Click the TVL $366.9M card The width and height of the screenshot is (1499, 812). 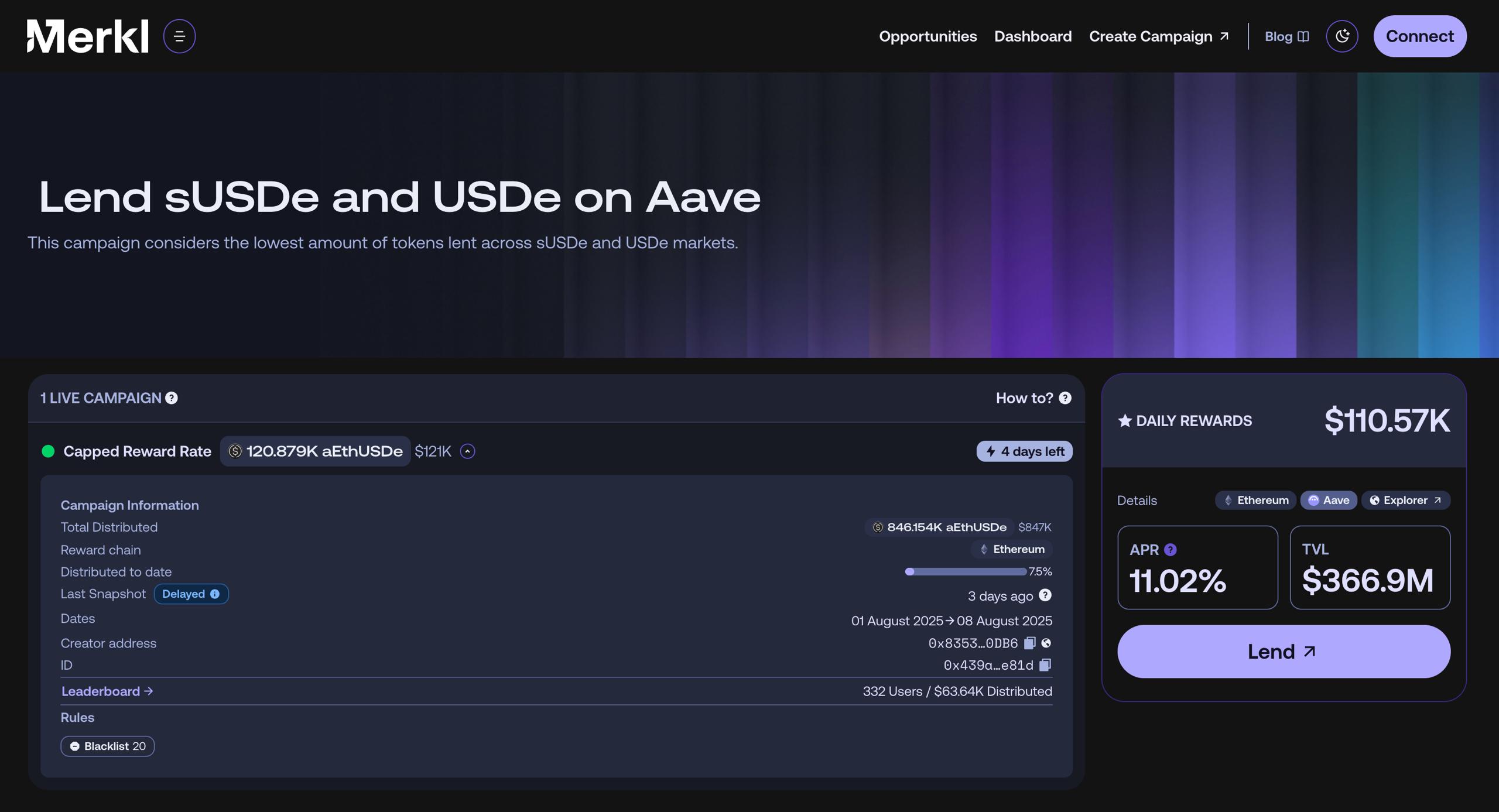1370,567
